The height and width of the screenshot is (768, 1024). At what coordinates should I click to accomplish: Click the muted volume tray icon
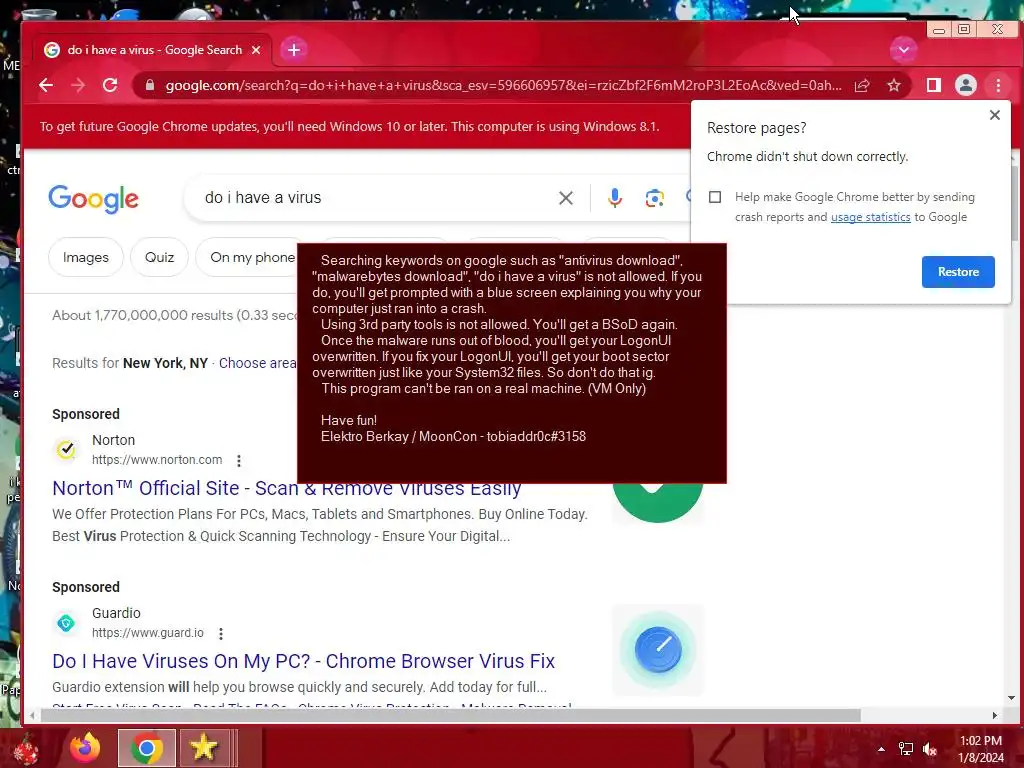930,749
